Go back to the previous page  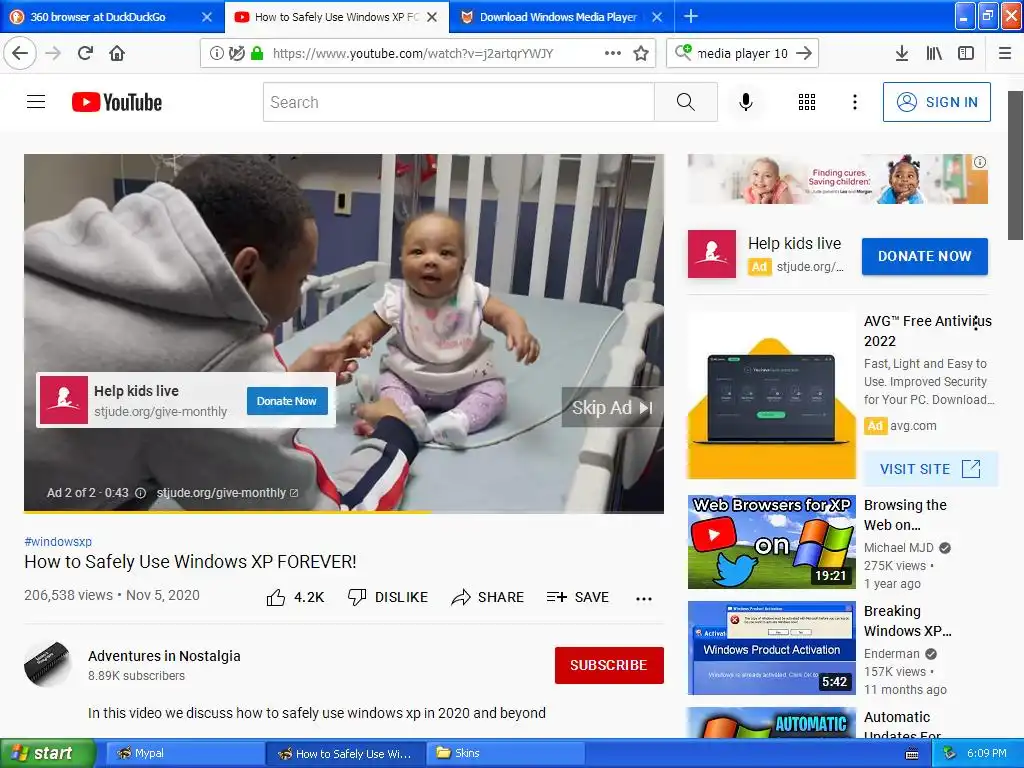tap(20, 53)
